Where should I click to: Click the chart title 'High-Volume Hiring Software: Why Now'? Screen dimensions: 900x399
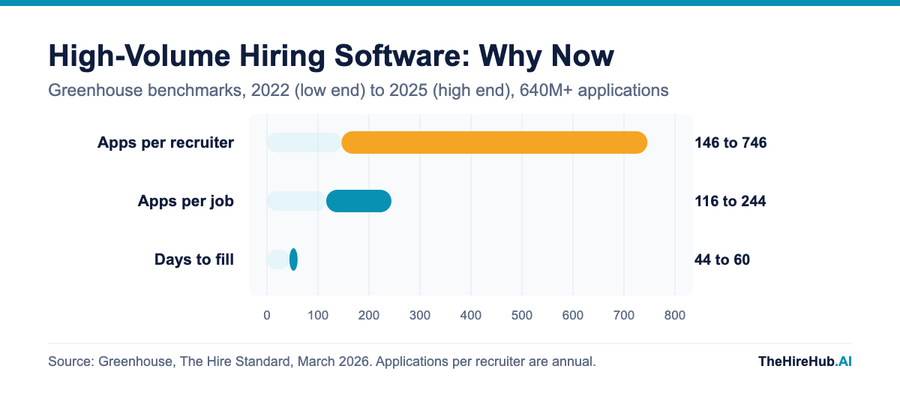[331, 57]
